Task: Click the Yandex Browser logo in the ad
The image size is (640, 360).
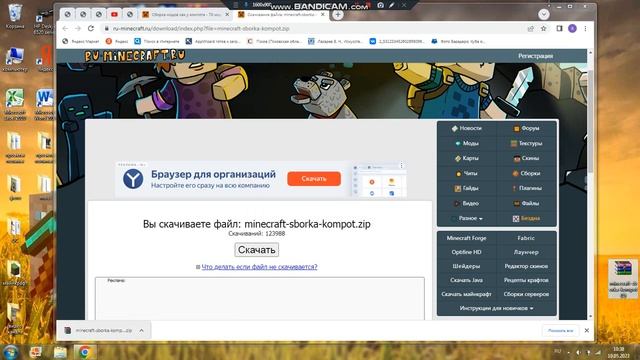Action: [x=133, y=179]
